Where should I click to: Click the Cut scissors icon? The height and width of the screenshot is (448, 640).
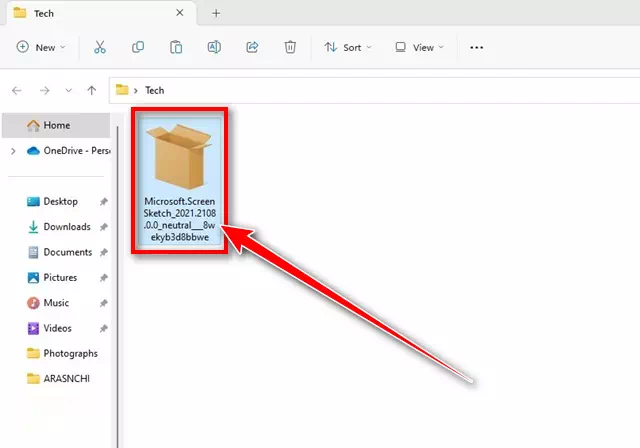click(x=100, y=47)
